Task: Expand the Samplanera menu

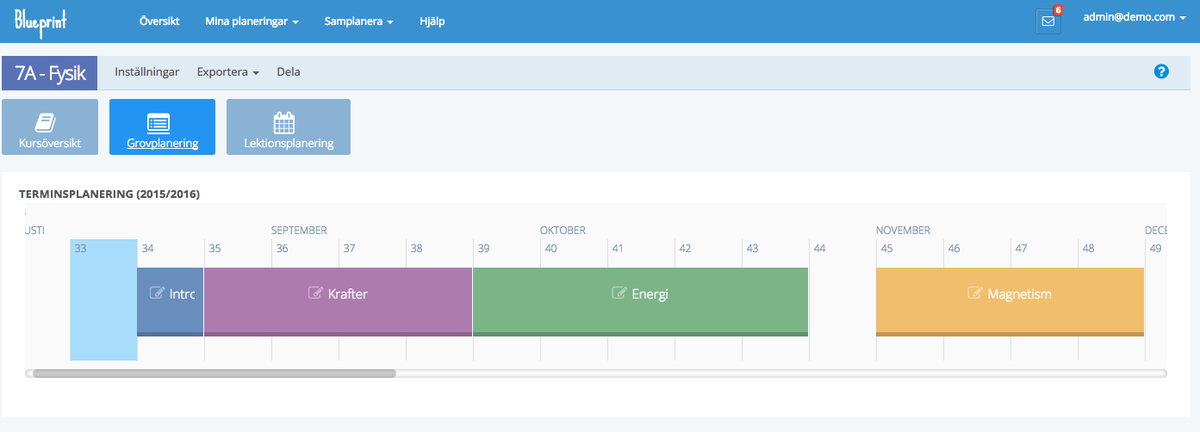Action: point(359,21)
